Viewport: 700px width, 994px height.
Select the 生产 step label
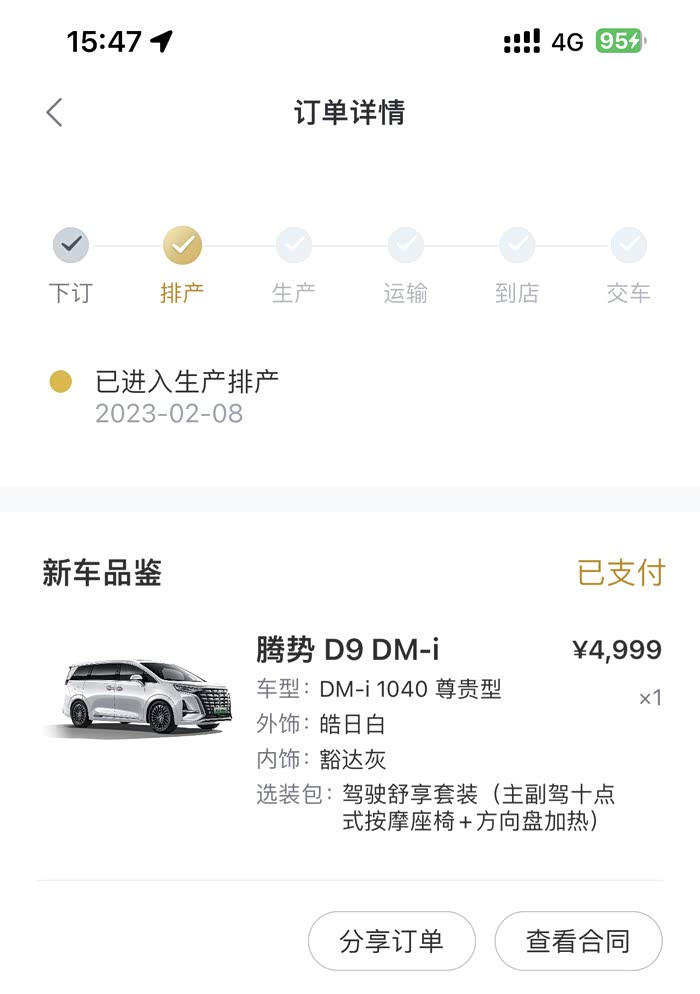294,293
